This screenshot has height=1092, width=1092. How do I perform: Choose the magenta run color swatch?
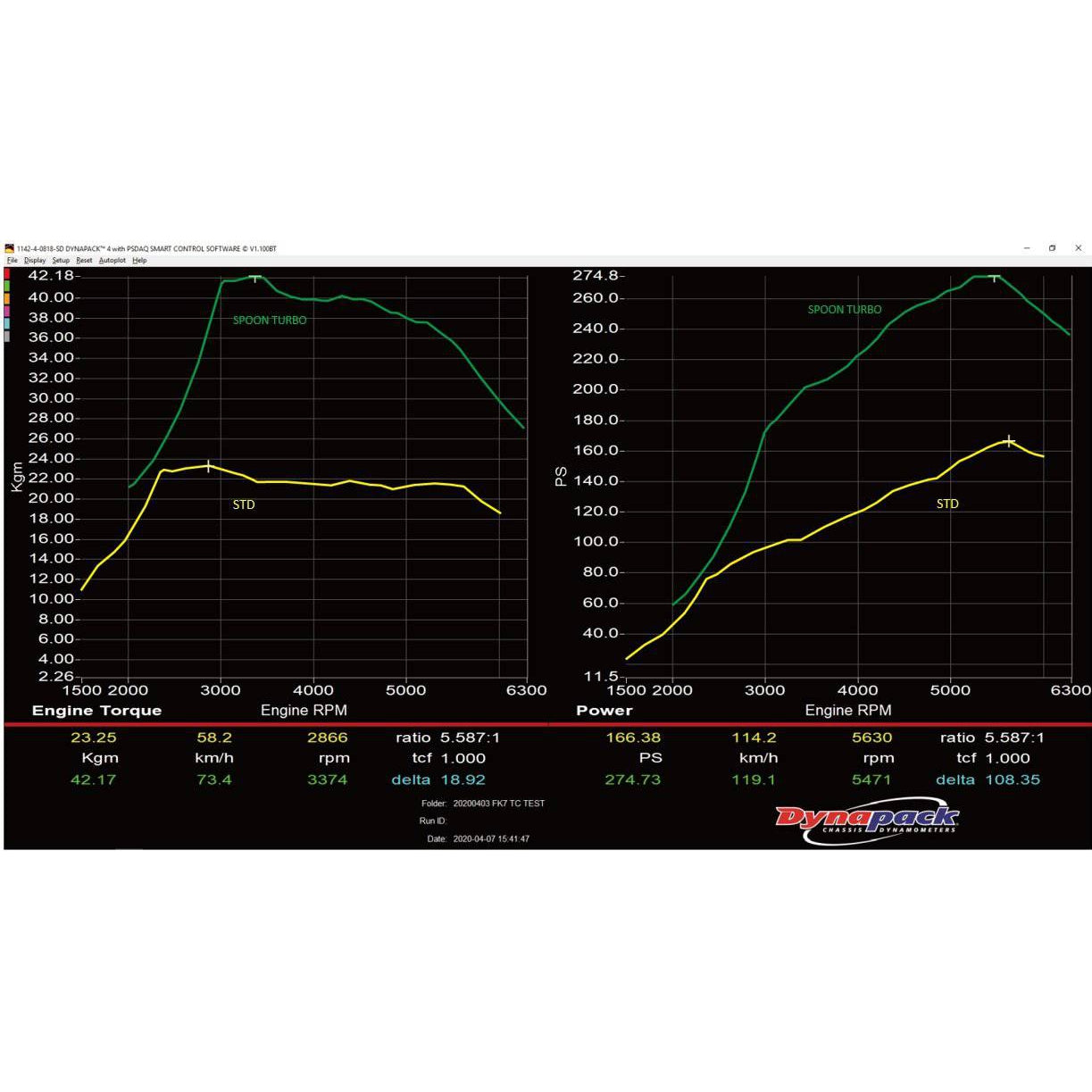(7, 312)
